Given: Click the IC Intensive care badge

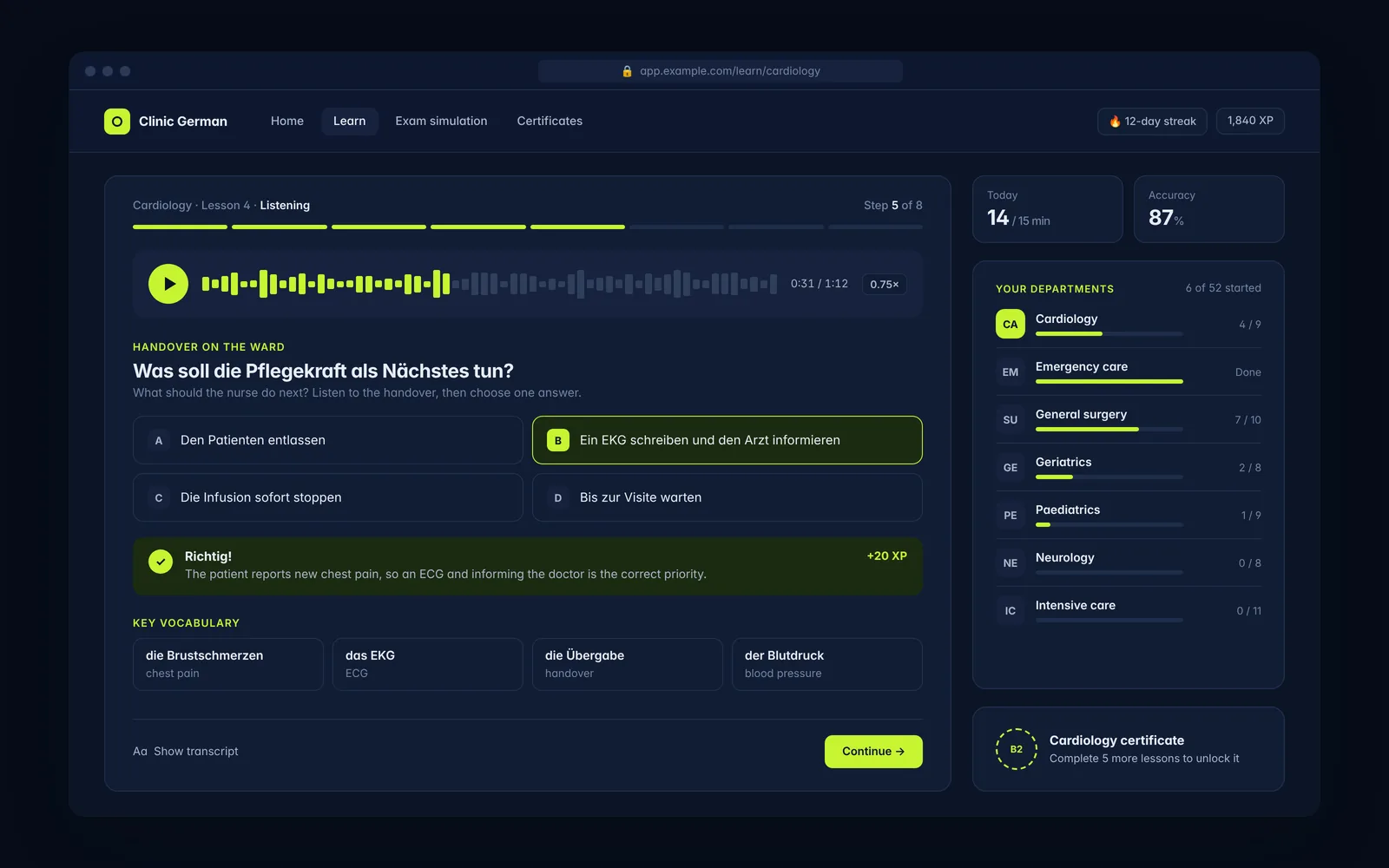Looking at the screenshot, I should click(1010, 610).
